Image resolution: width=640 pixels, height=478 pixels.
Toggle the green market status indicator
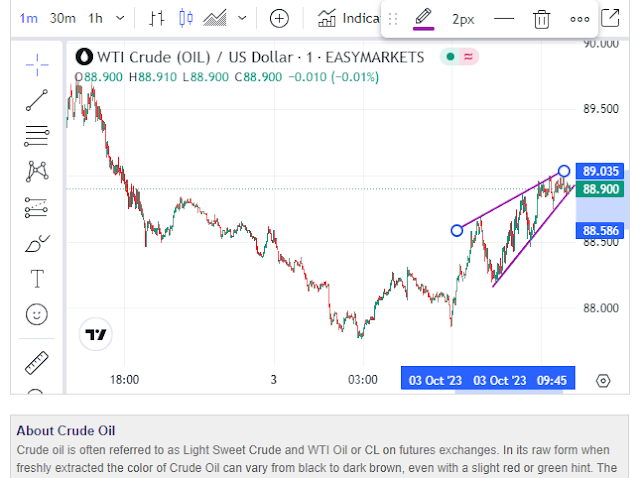click(x=450, y=57)
